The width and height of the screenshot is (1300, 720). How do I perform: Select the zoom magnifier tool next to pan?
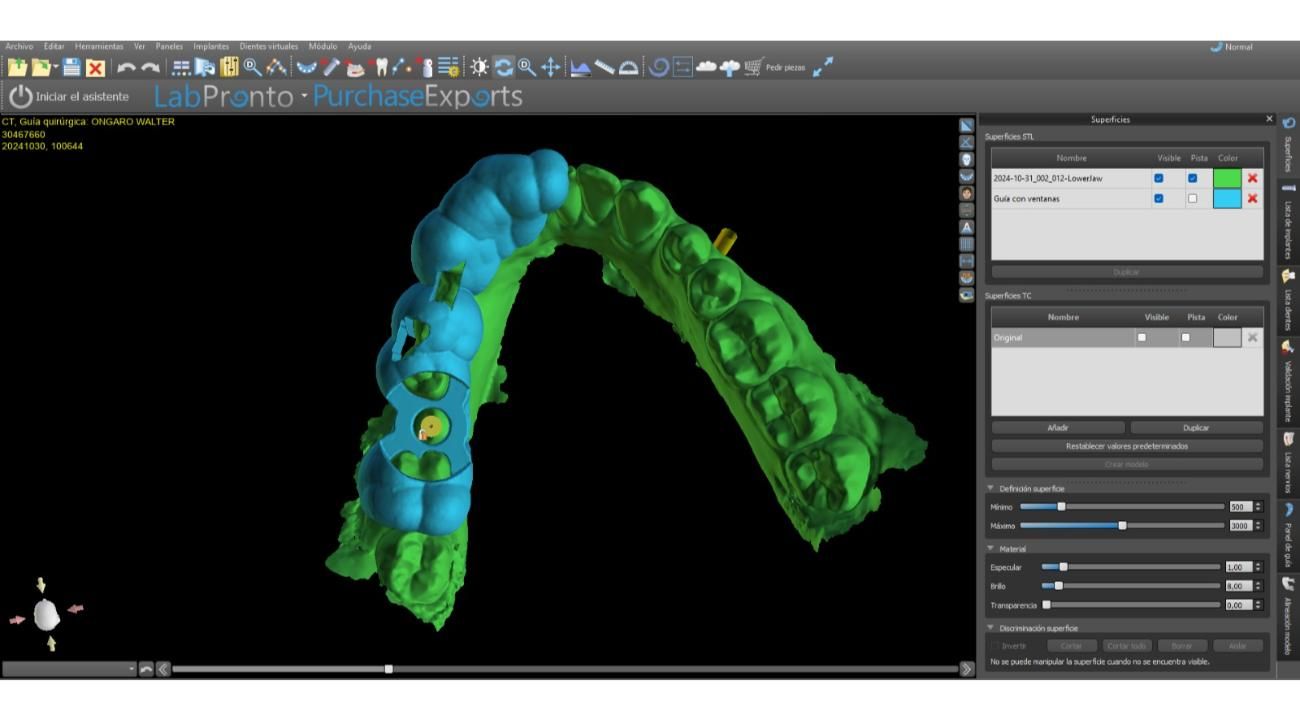(x=526, y=67)
